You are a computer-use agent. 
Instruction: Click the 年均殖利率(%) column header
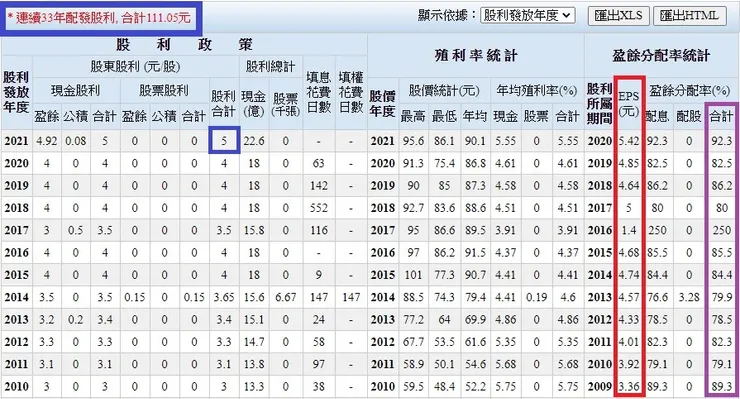click(537, 90)
